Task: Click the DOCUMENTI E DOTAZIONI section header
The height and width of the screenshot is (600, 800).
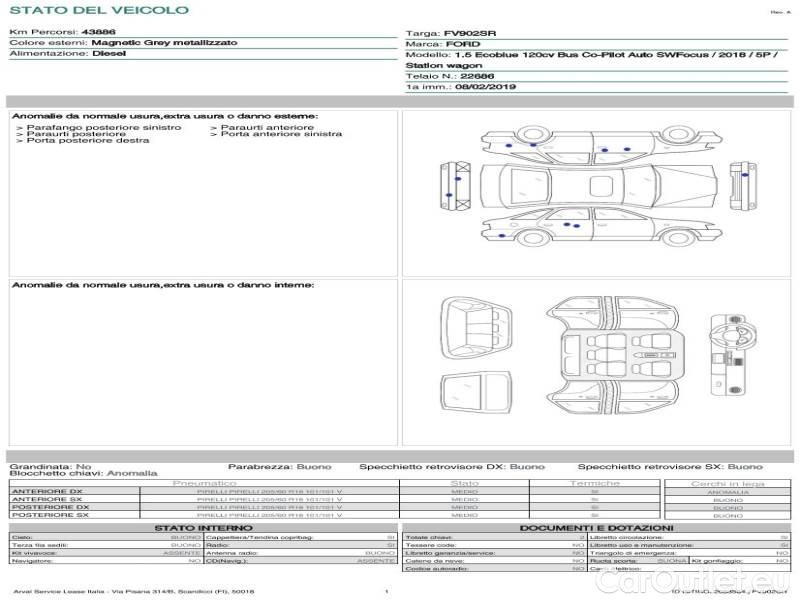Action: (x=596, y=527)
